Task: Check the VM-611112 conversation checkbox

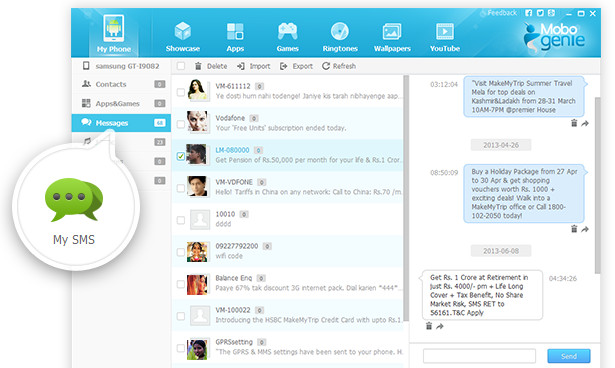Action: 181,92
